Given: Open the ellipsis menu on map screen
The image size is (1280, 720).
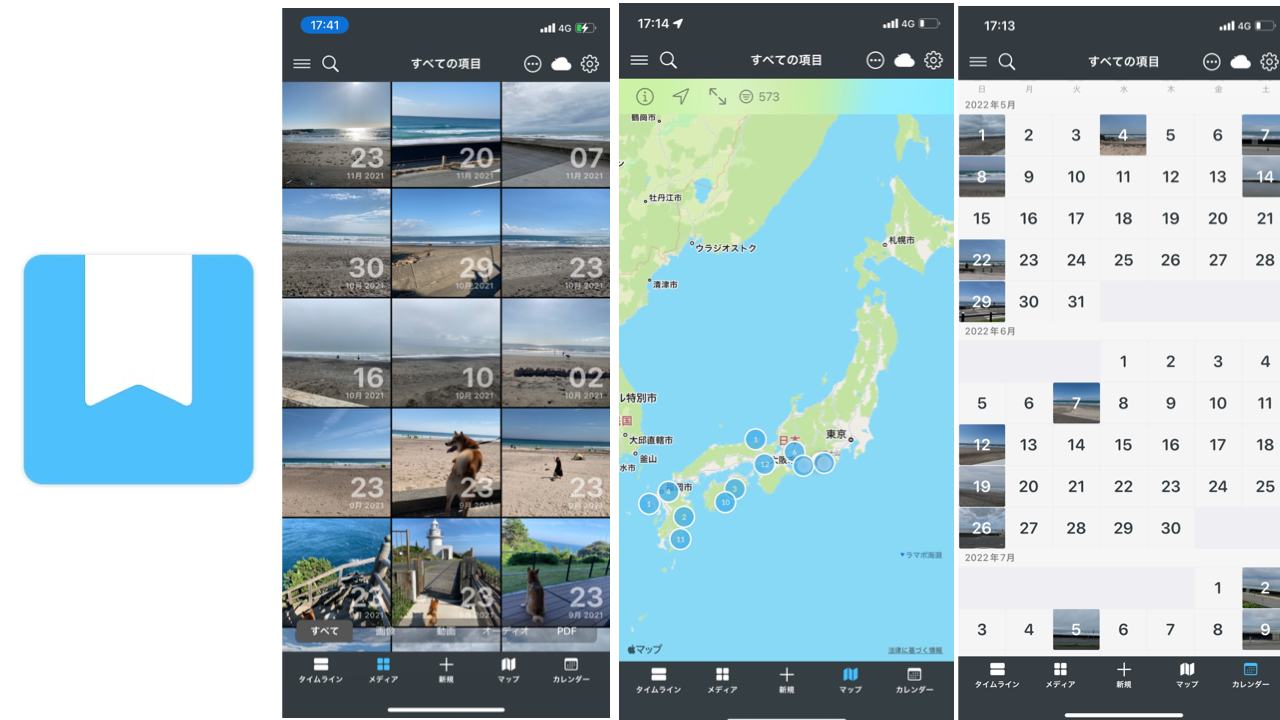Looking at the screenshot, I should [876, 60].
